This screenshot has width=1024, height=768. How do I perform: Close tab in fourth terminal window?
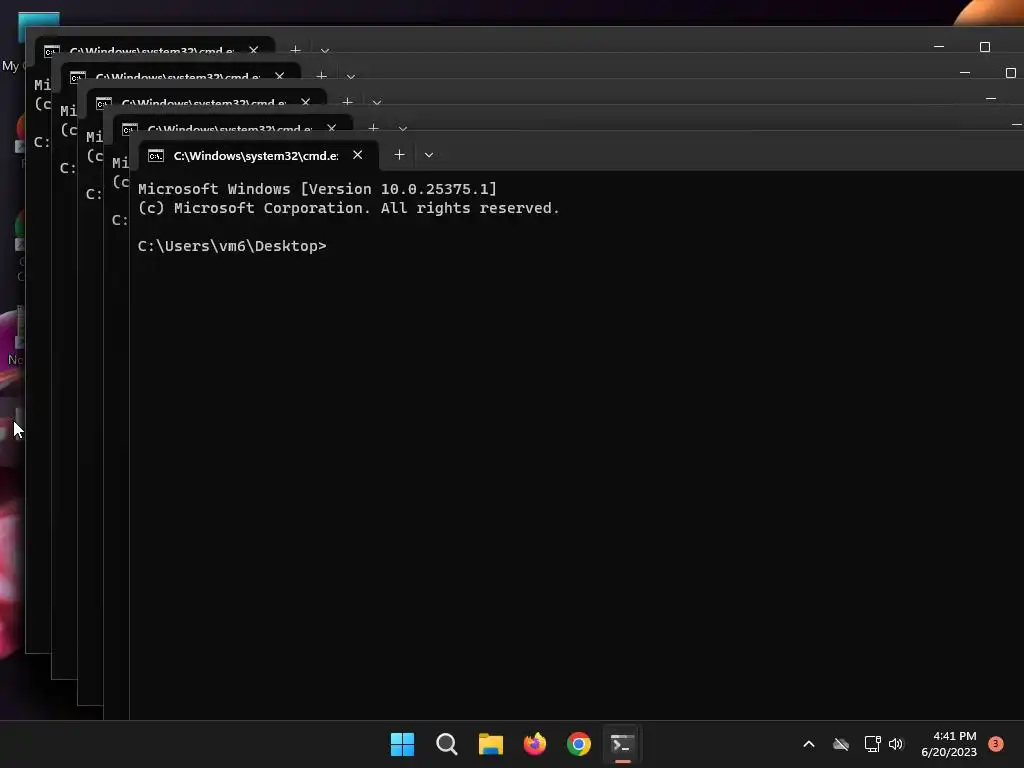coord(280,76)
